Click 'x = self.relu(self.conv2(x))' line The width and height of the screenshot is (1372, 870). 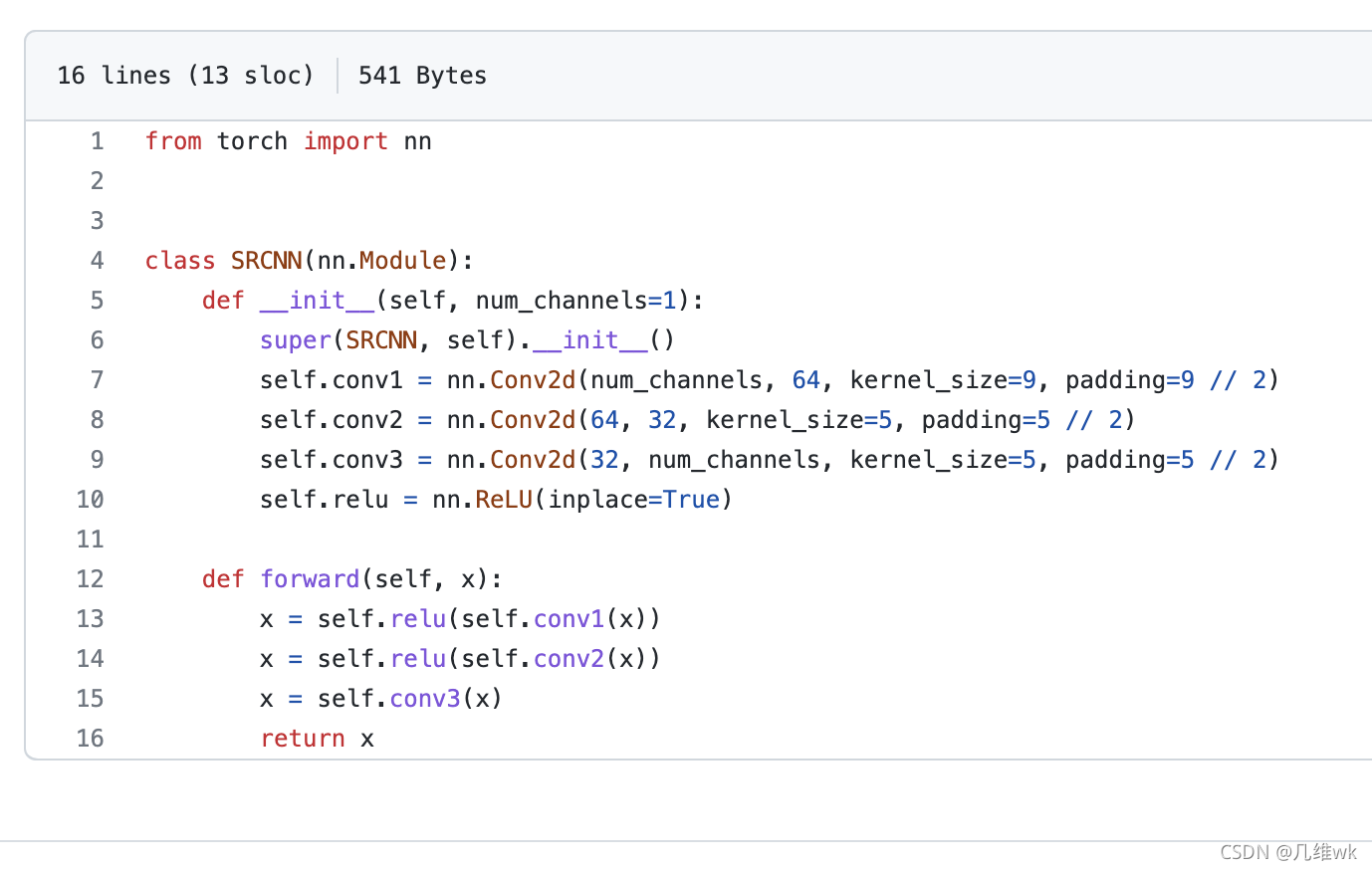click(460, 659)
